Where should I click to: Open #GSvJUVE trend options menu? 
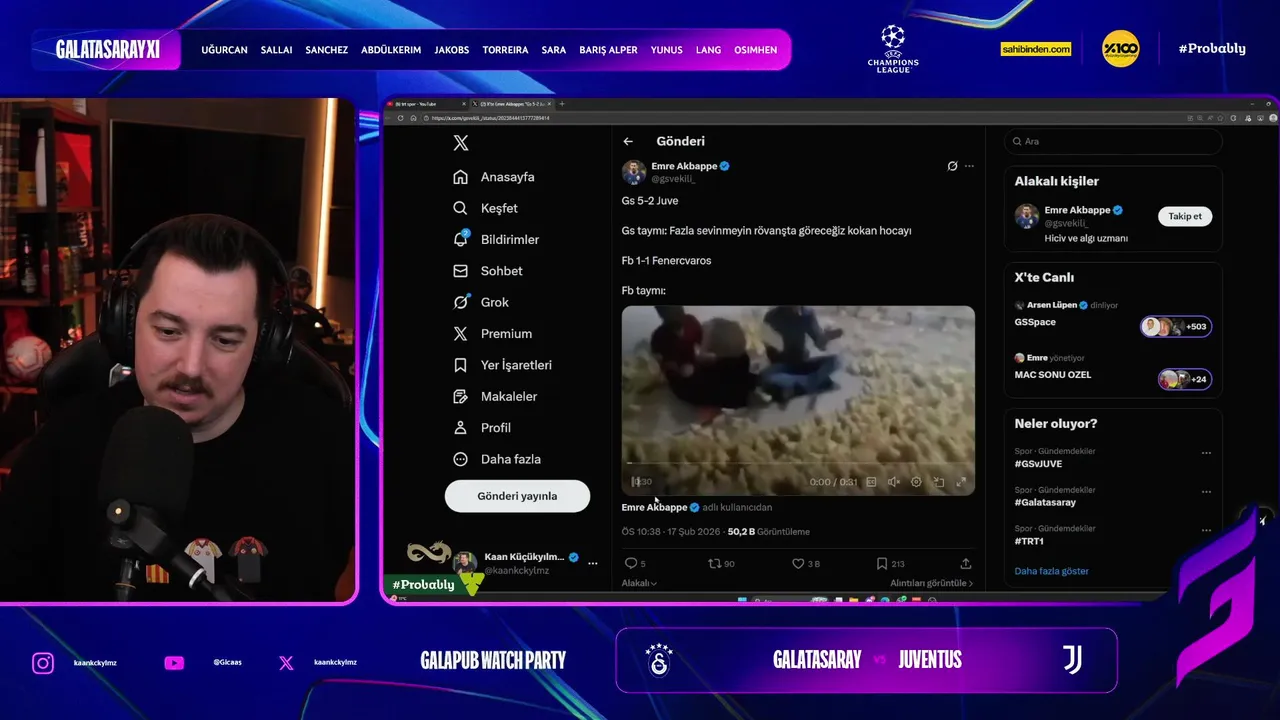click(x=1206, y=453)
